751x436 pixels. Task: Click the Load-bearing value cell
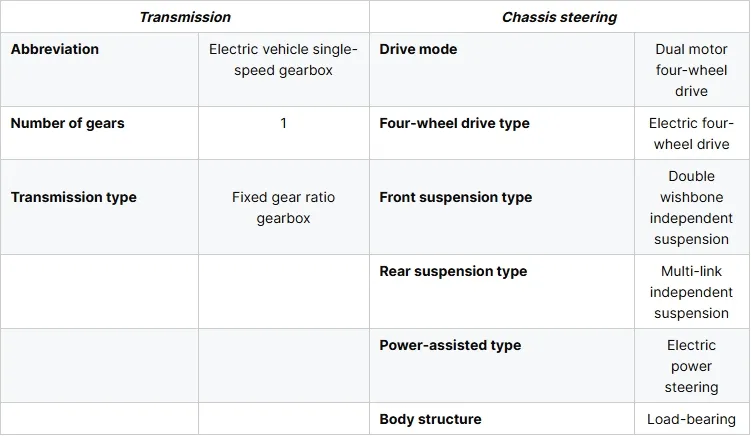[692, 419]
